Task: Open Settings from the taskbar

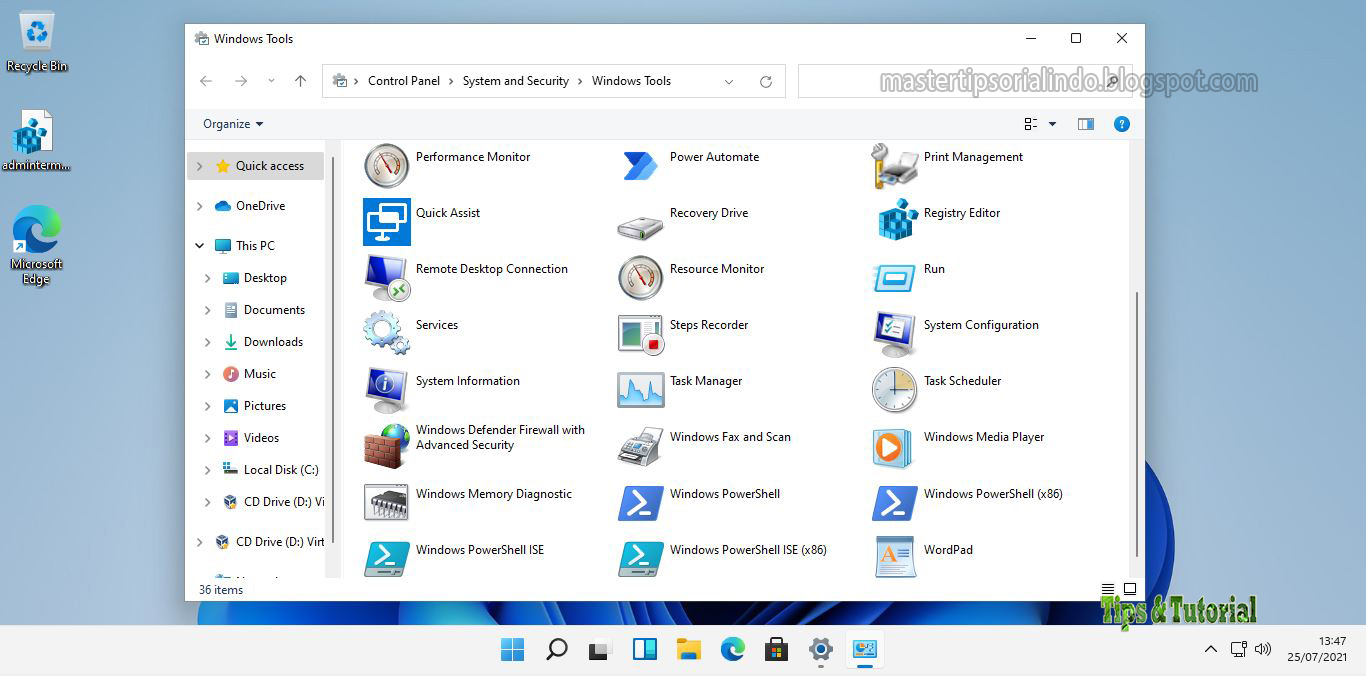Action: coord(820,649)
